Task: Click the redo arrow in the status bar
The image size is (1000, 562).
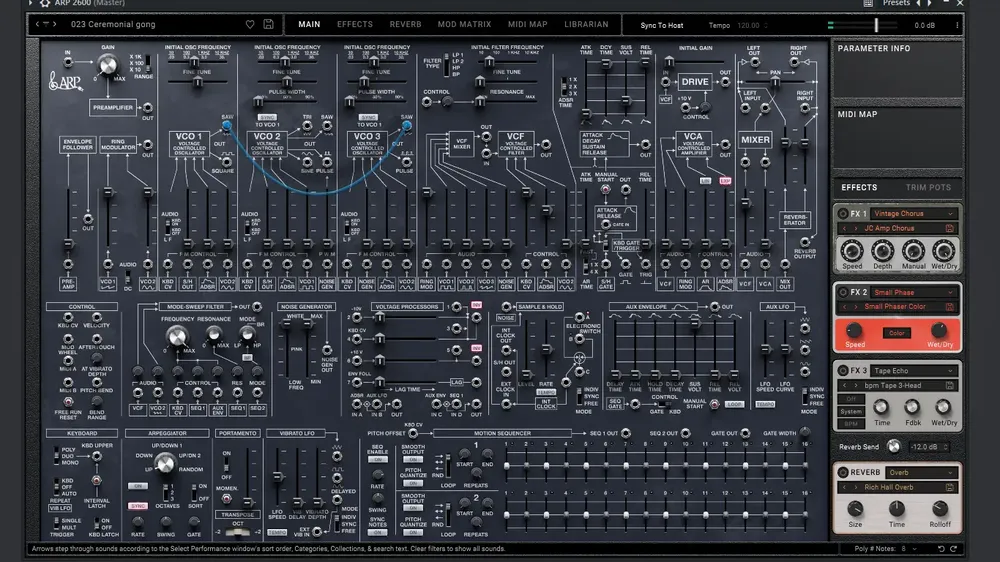Action: 953,549
